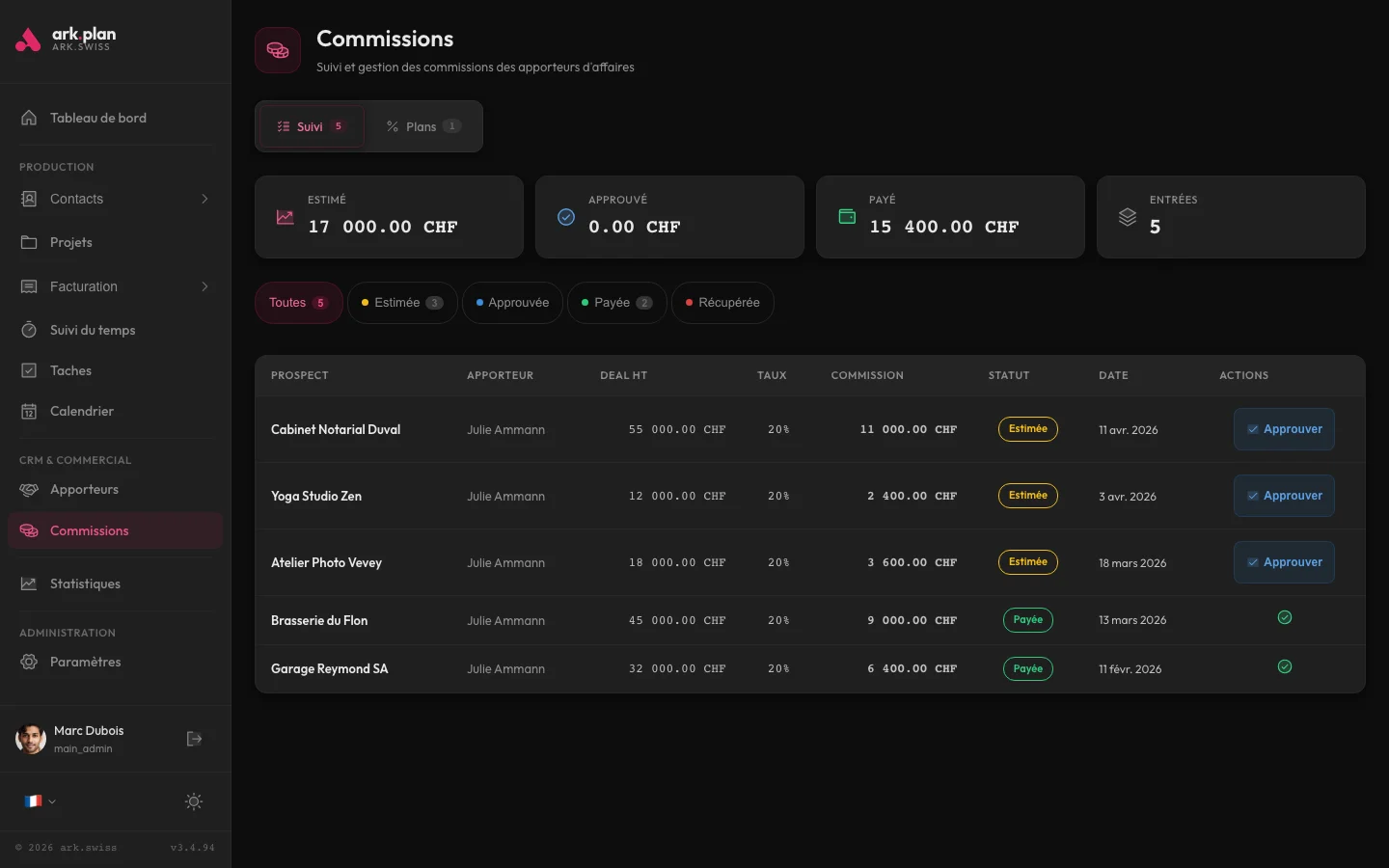Switch to the Plans tab

pos(422,126)
